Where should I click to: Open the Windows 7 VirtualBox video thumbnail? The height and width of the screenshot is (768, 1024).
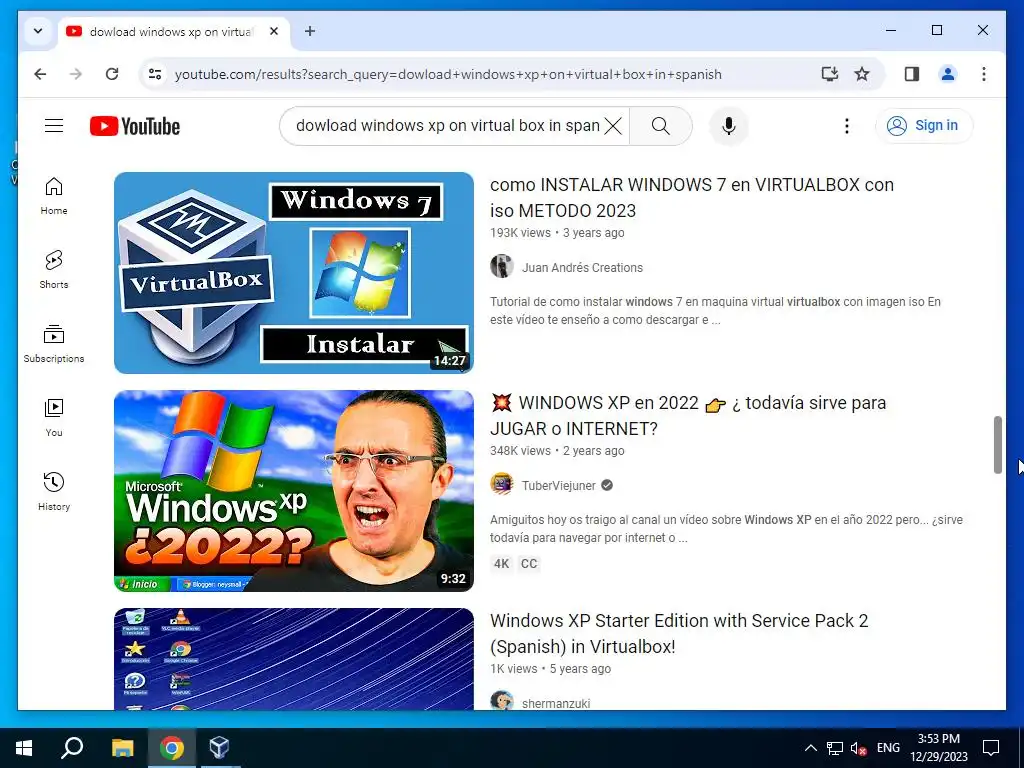[x=294, y=273]
